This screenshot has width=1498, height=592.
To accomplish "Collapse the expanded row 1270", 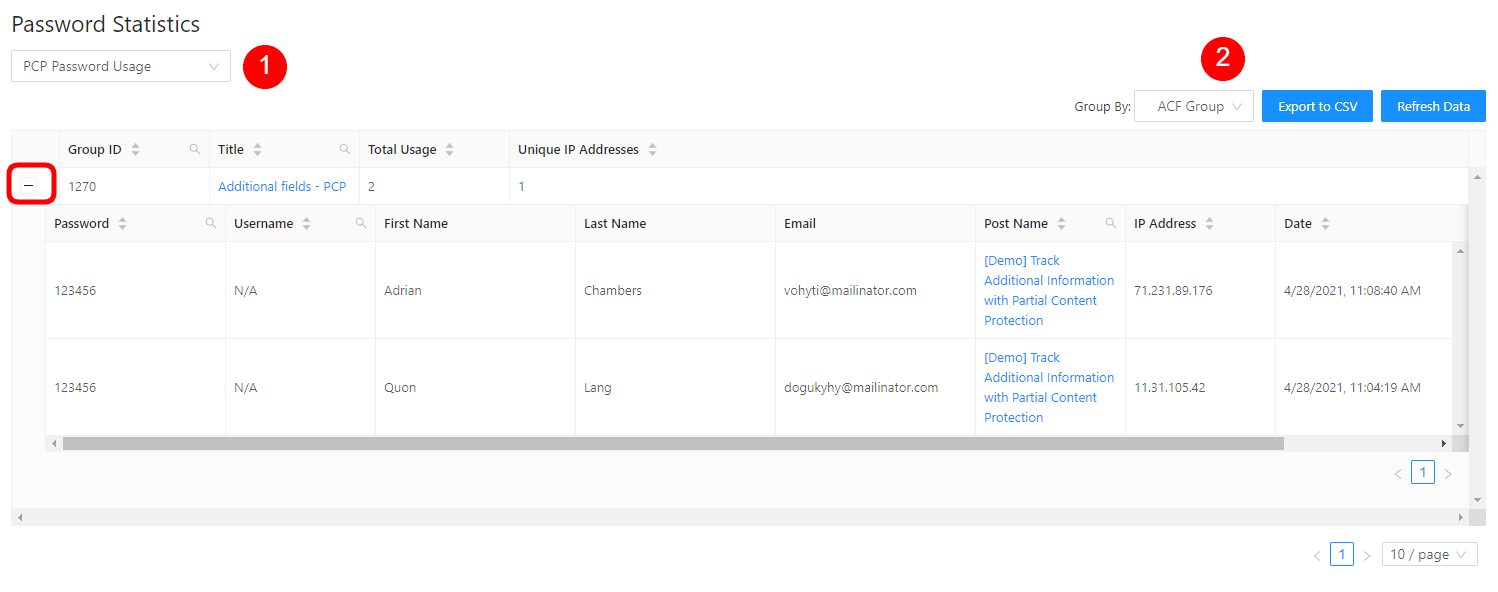I will pyautogui.click(x=29, y=186).
